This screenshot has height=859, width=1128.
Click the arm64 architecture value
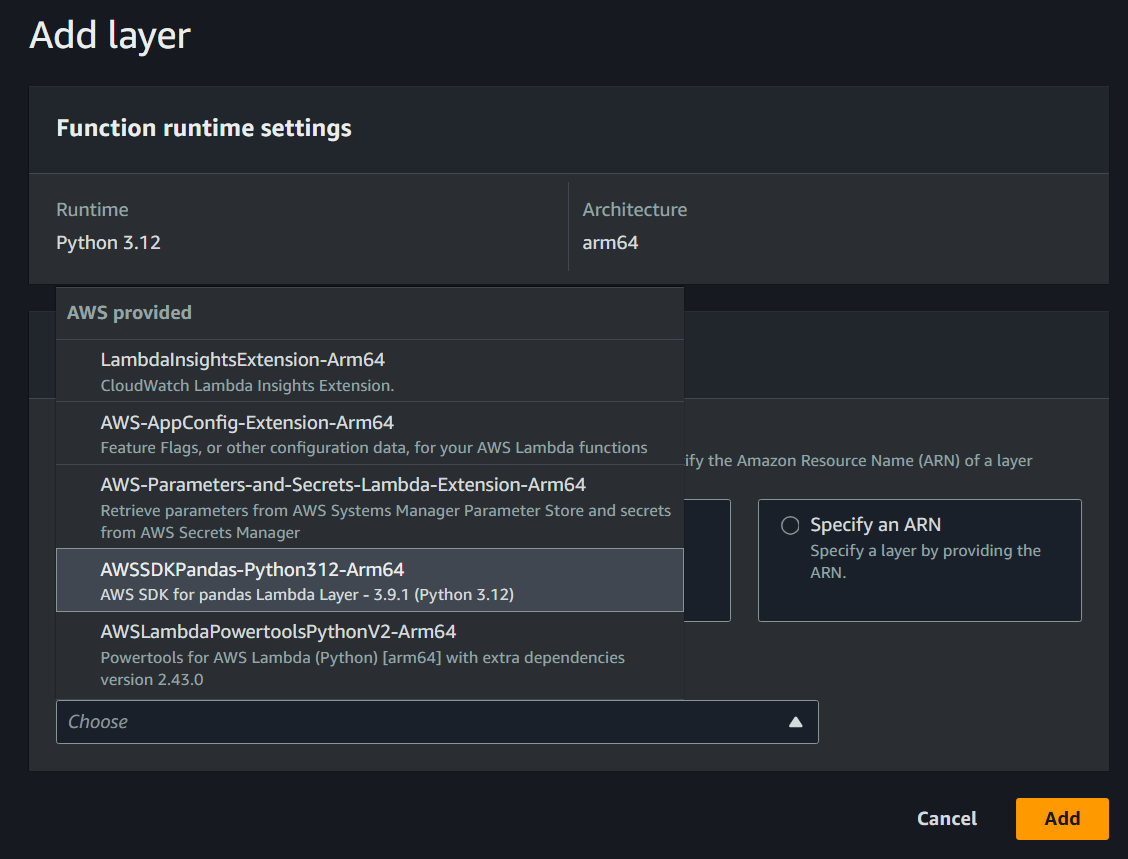click(x=610, y=243)
